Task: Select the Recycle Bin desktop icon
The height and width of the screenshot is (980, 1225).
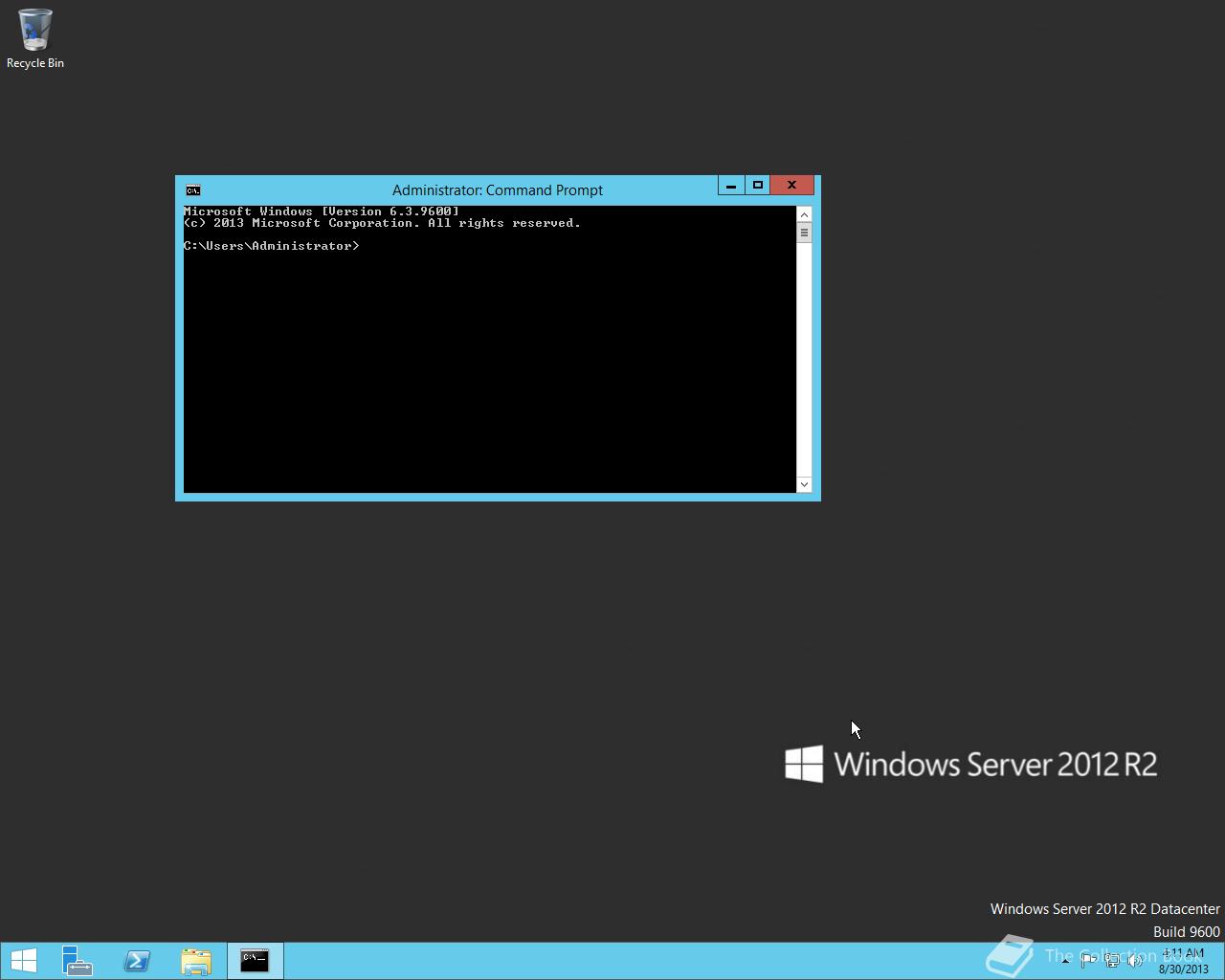Action: click(x=35, y=38)
